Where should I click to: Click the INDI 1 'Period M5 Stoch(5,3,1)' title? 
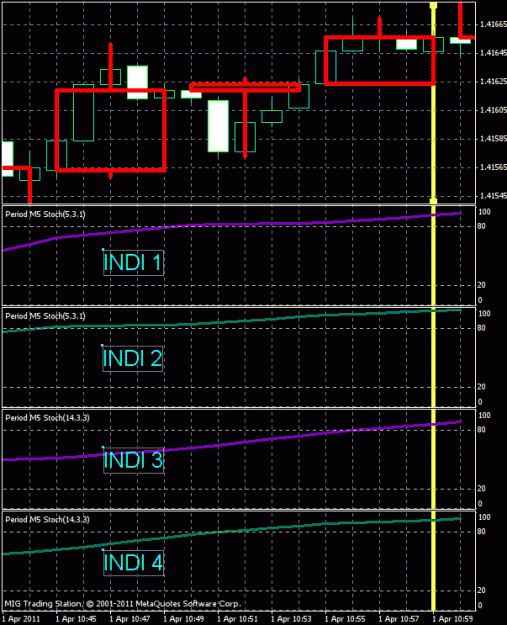(x=45, y=214)
